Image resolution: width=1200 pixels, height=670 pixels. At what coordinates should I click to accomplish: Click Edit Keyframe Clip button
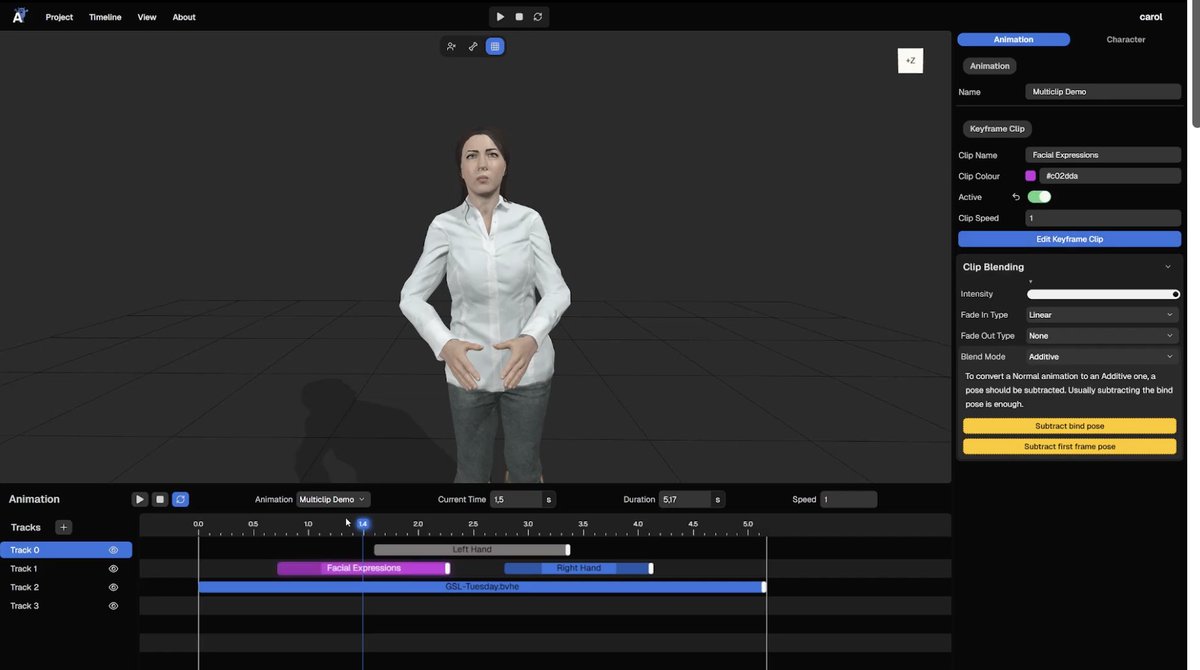tap(1069, 239)
